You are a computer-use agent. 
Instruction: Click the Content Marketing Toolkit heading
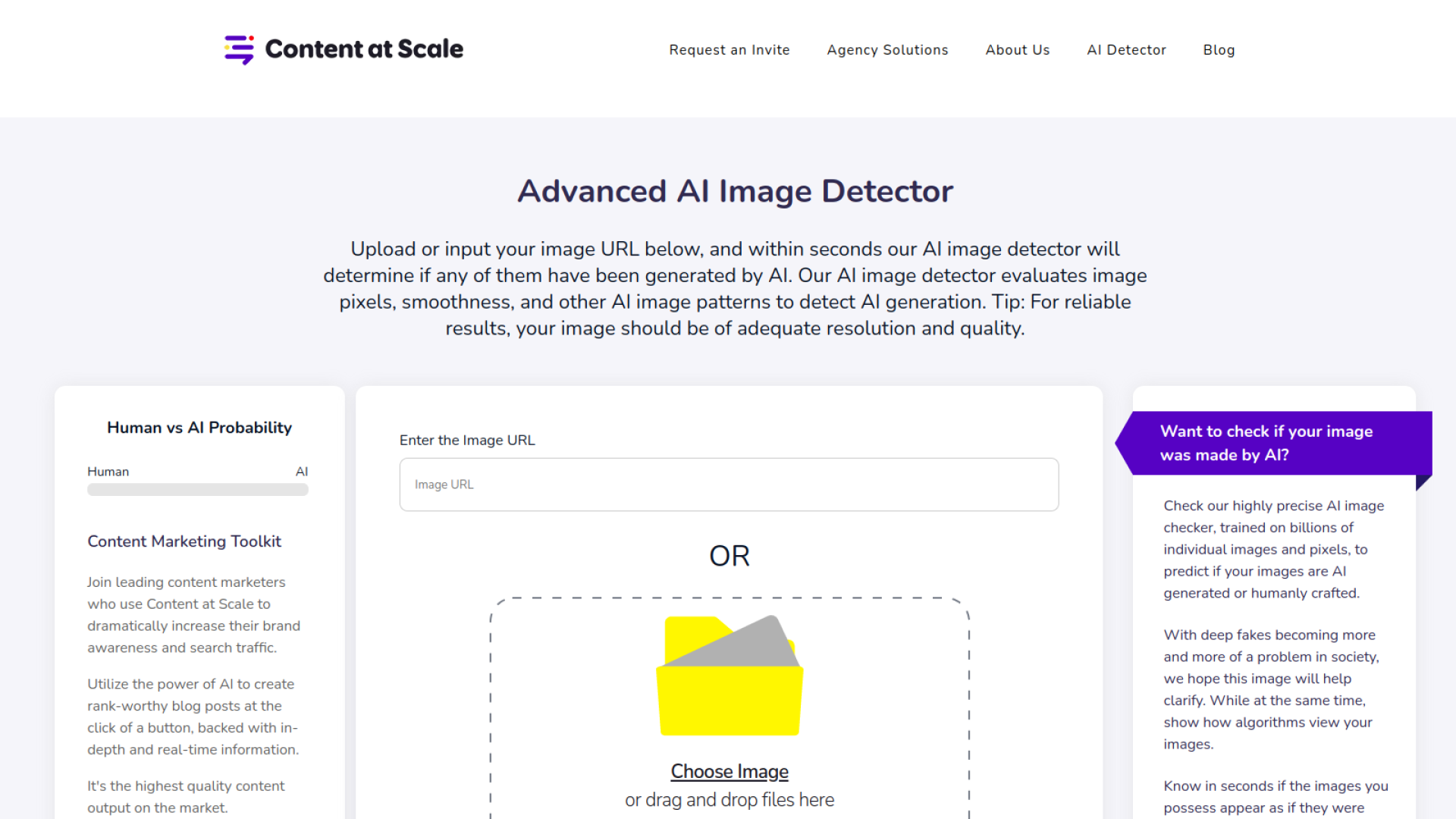(184, 541)
